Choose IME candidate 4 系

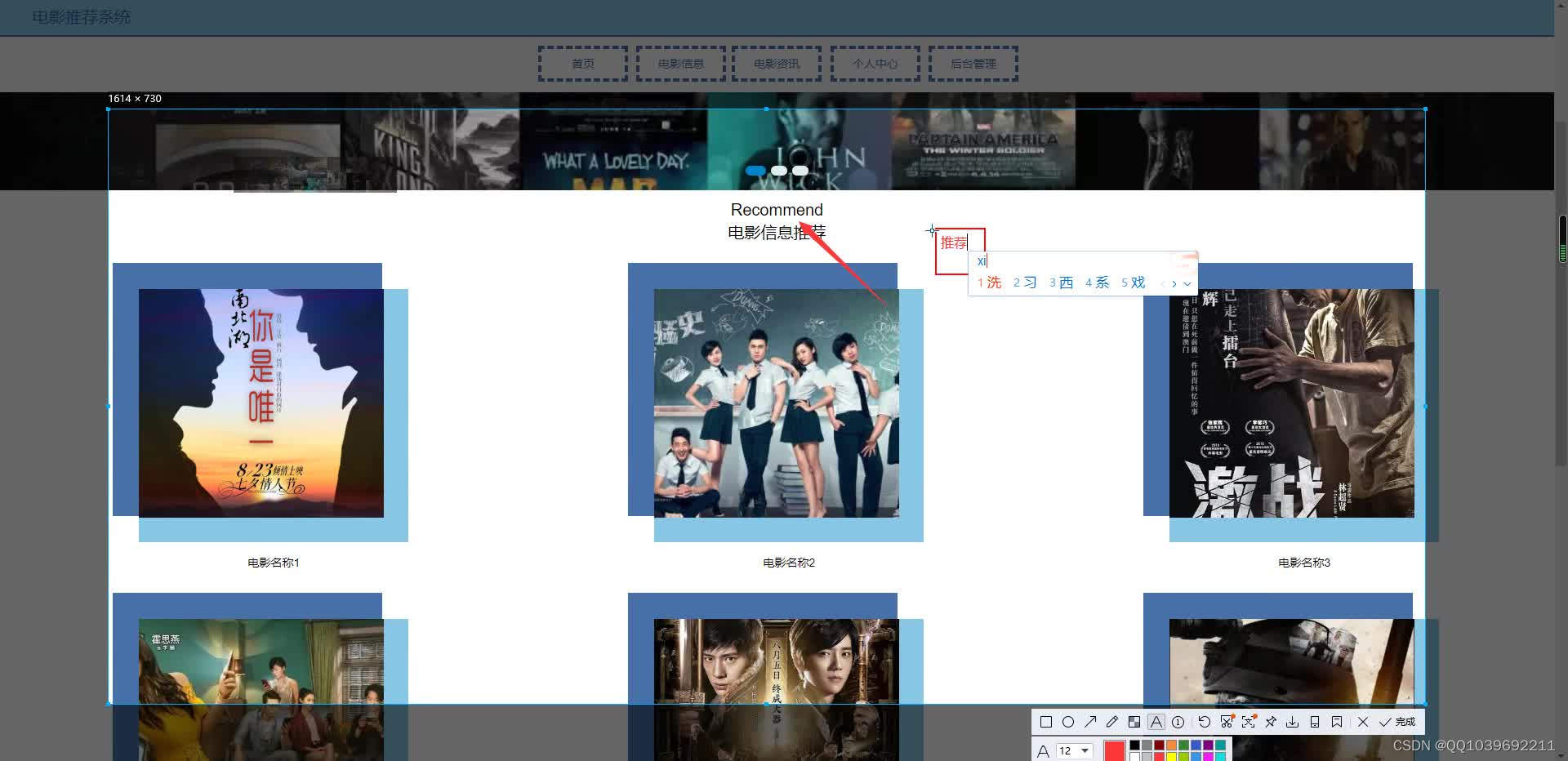(x=1097, y=283)
